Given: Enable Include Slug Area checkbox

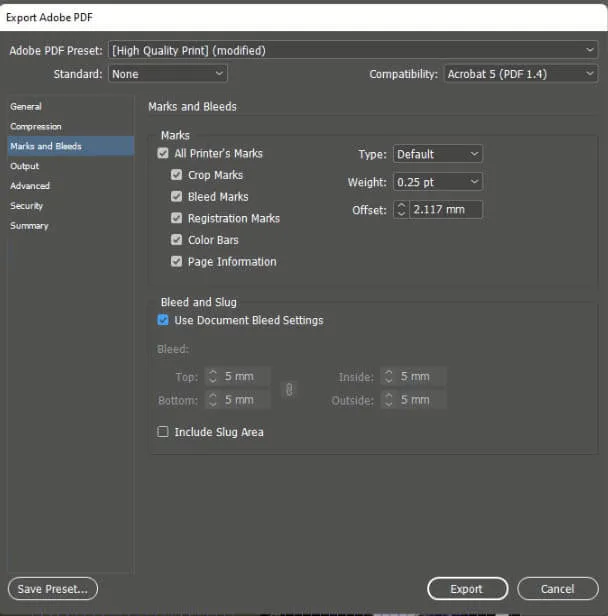Looking at the screenshot, I should (163, 432).
